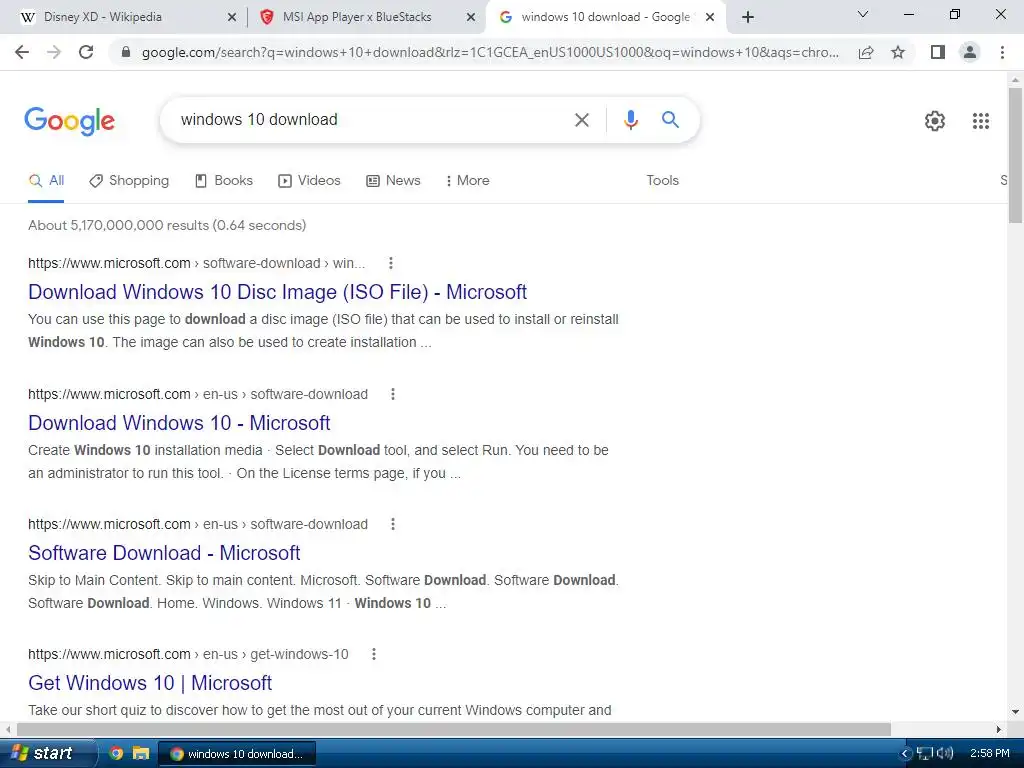This screenshot has width=1024, height=768.
Task: Share this page from address bar
Action: point(866,52)
